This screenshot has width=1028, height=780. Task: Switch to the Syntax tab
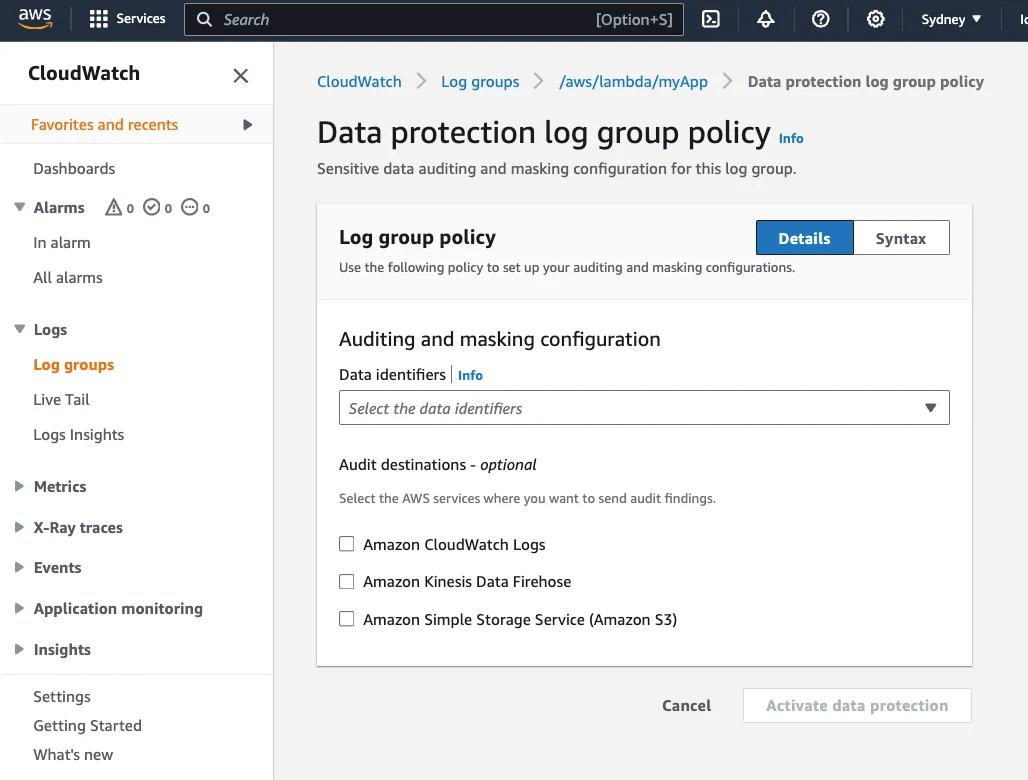[x=900, y=238]
